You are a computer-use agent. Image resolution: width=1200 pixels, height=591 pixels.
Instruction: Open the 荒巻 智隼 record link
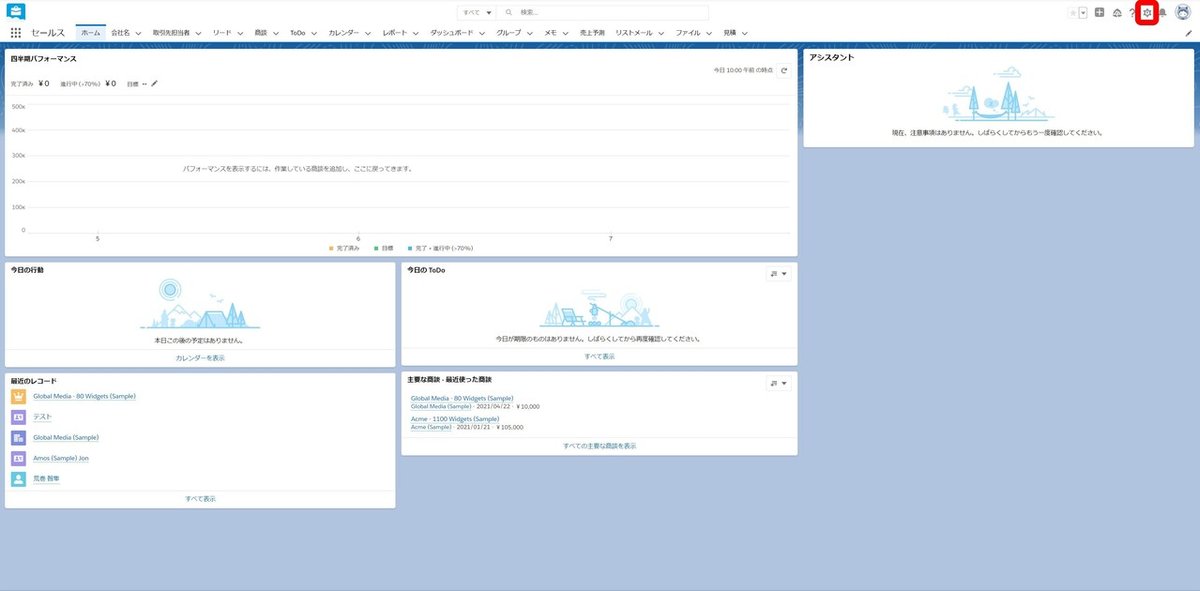click(x=46, y=479)
